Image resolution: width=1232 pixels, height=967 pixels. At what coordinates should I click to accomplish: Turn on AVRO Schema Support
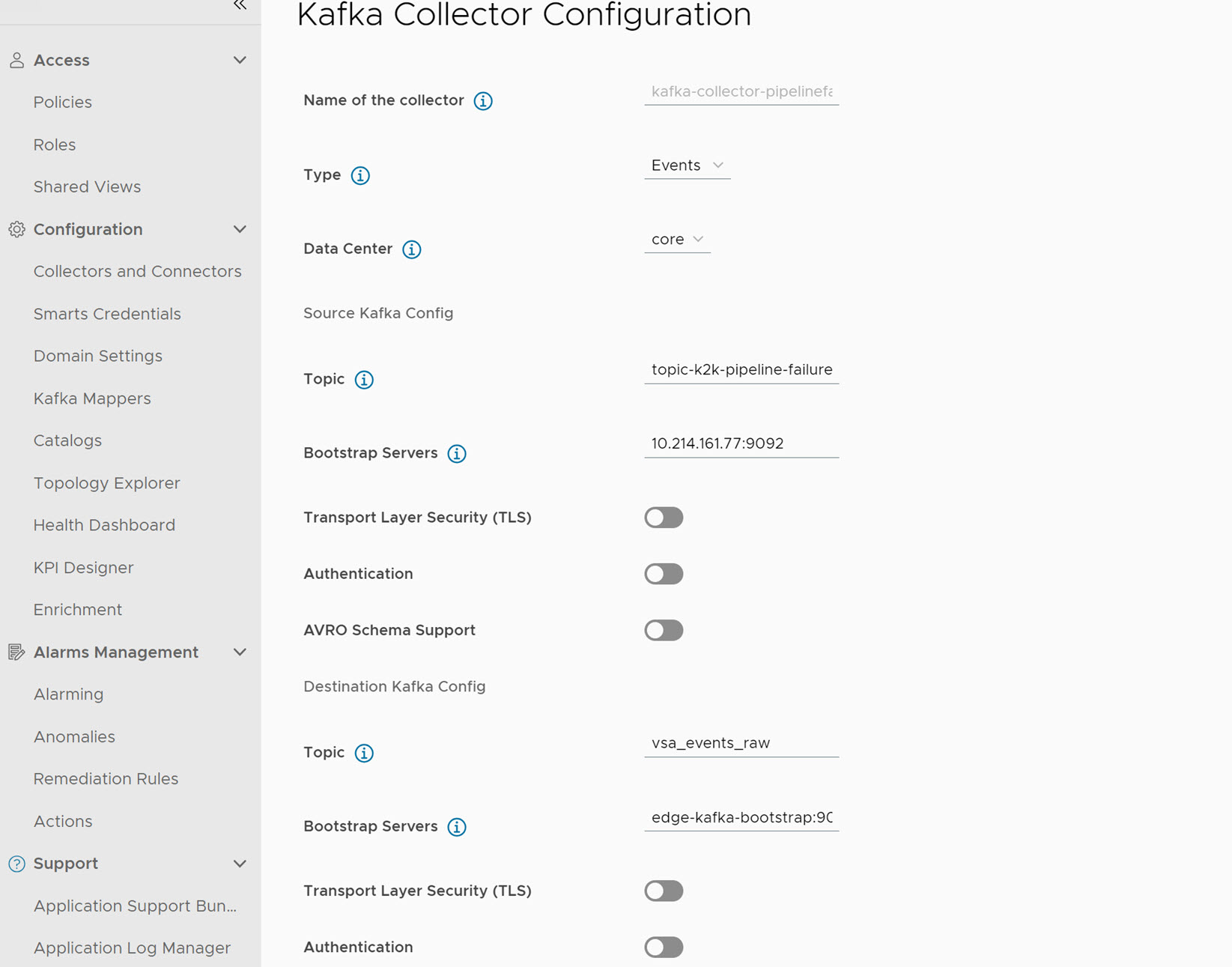664,630
